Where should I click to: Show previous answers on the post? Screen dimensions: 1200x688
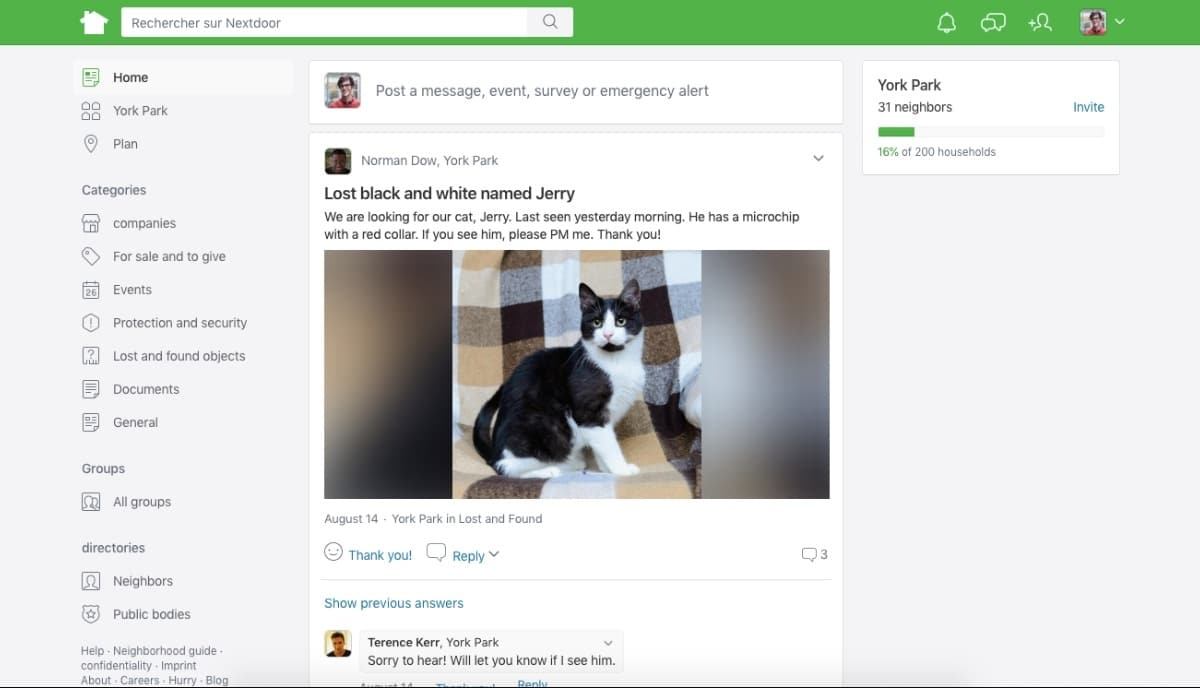(393, 603)
